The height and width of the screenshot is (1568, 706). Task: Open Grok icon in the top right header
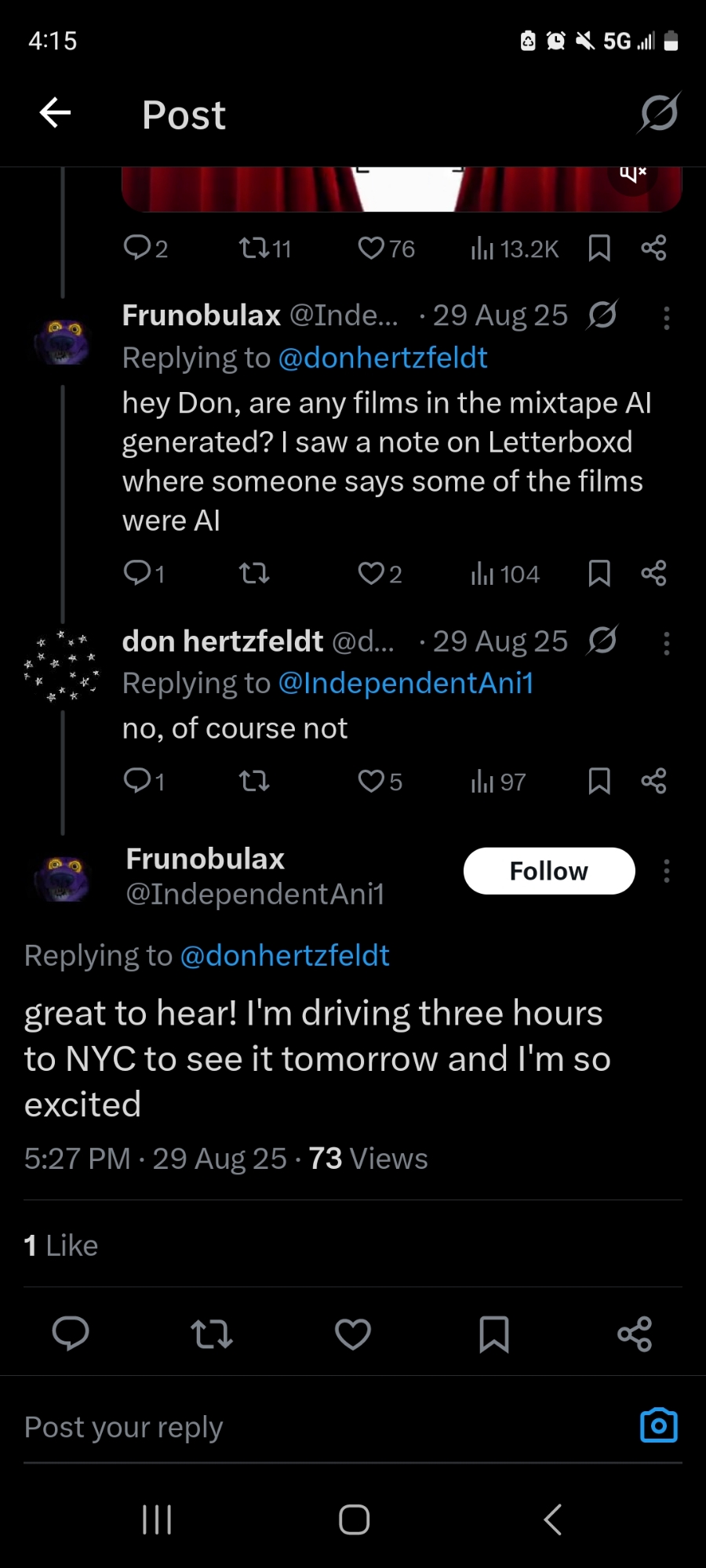point(658,114)
